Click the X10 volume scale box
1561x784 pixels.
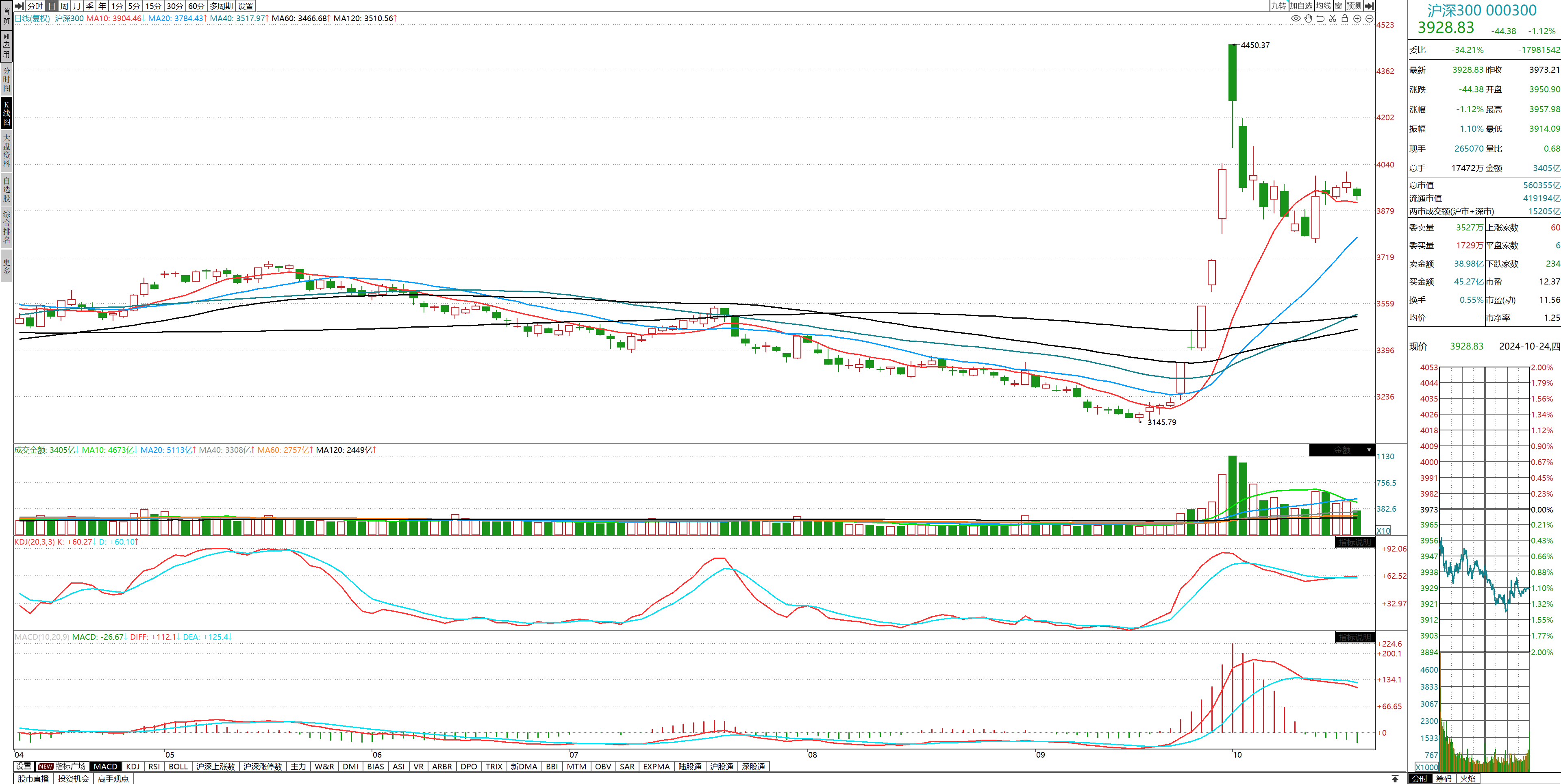1383,531
